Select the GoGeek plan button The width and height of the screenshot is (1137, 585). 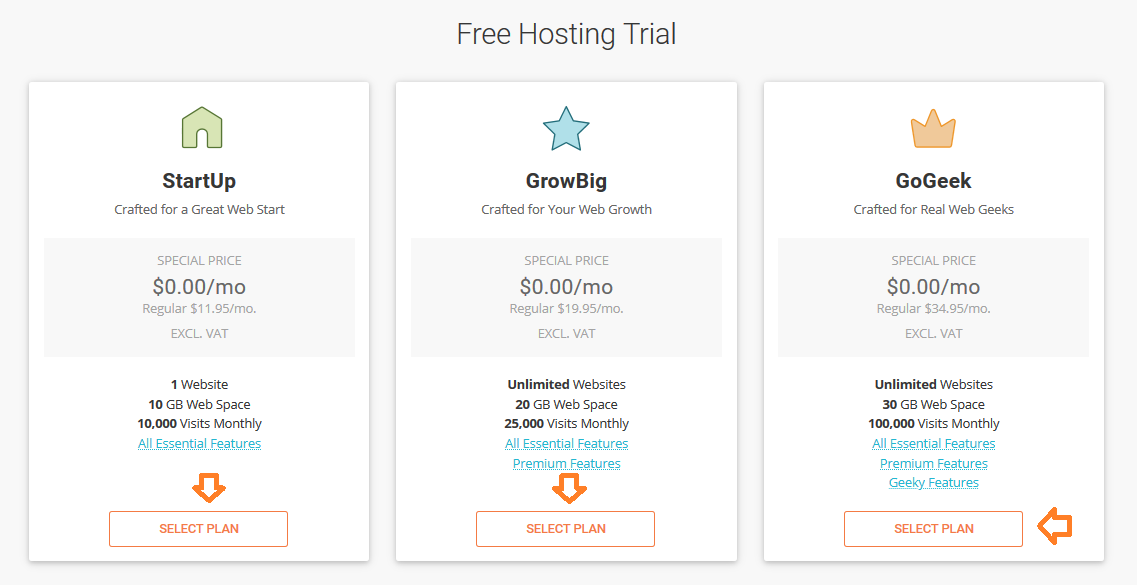[933, 528]
